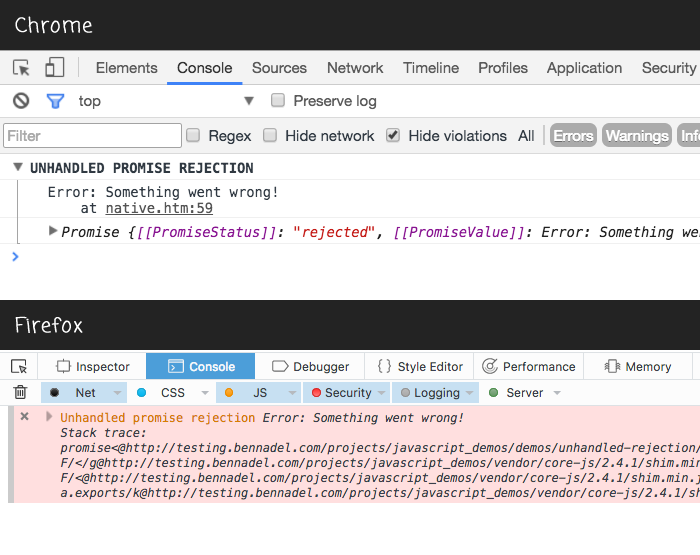Viewport: 700px width, 555px height.
Task: Switch to Firefox Inspector tab
Action: (92, 367)
